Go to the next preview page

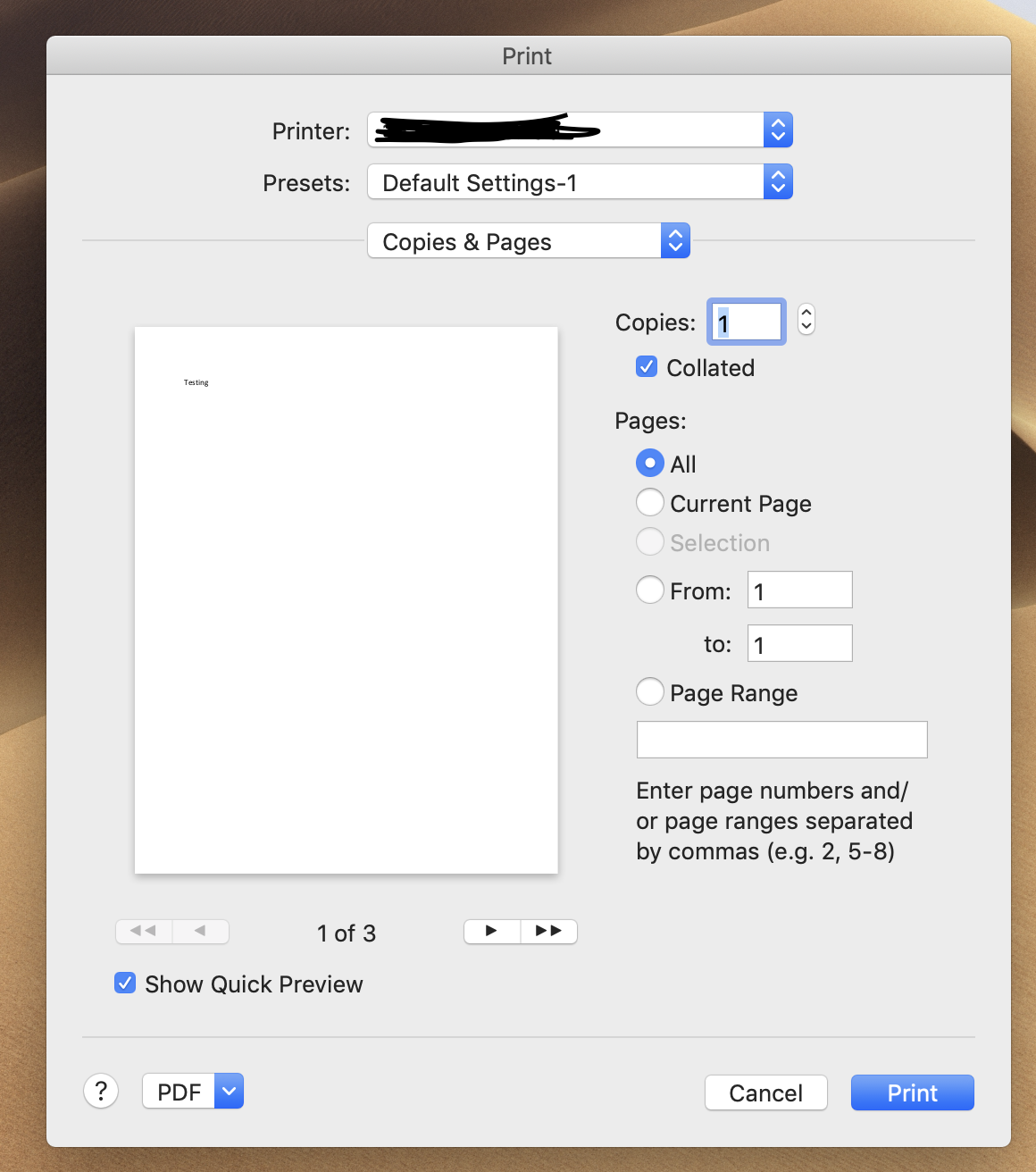[492, 931]
